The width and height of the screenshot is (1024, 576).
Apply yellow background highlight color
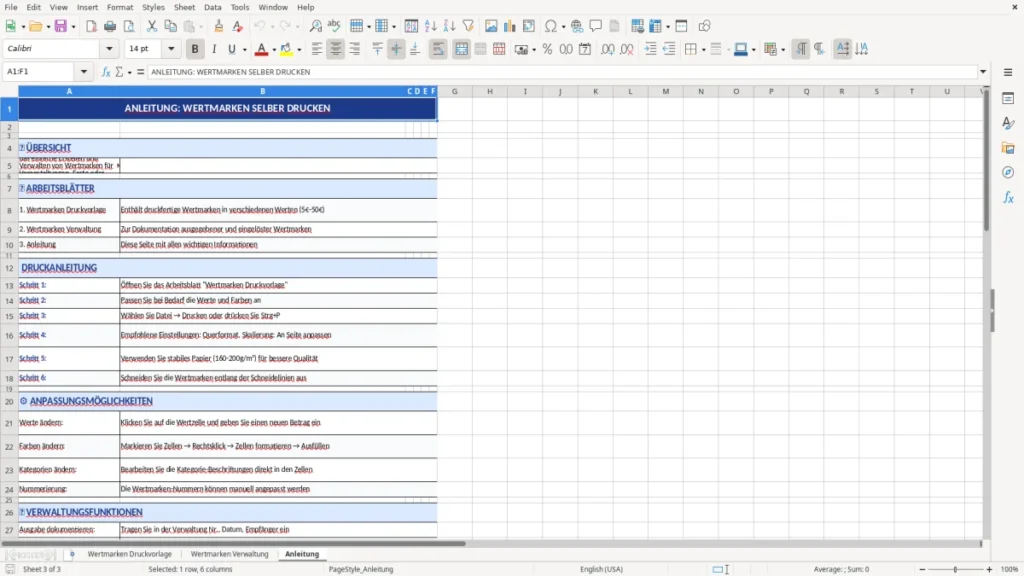click(286, 50)
